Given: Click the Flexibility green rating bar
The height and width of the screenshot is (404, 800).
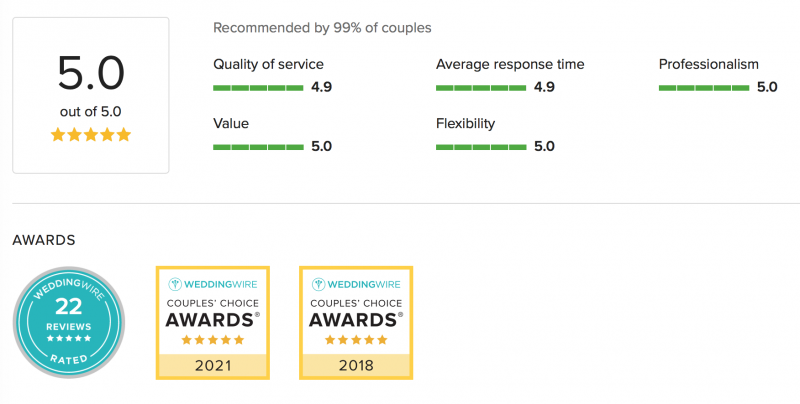Looking at the screenshot, I should pyautogui.click(x=481, y=147).
